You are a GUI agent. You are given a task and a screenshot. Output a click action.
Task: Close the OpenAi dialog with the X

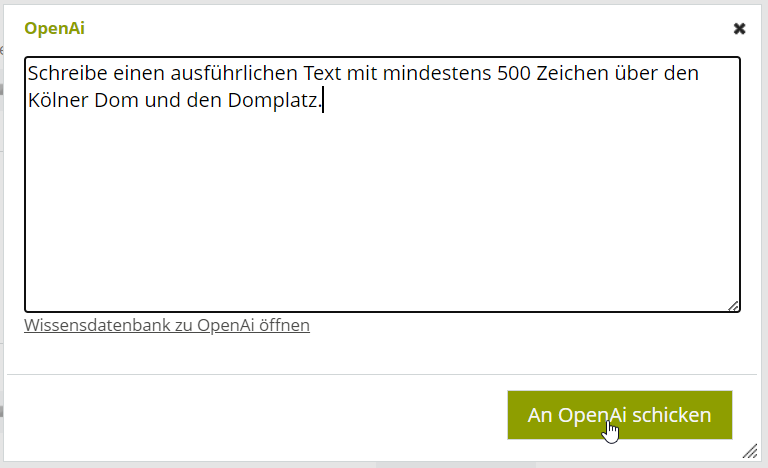click(739, 28)
